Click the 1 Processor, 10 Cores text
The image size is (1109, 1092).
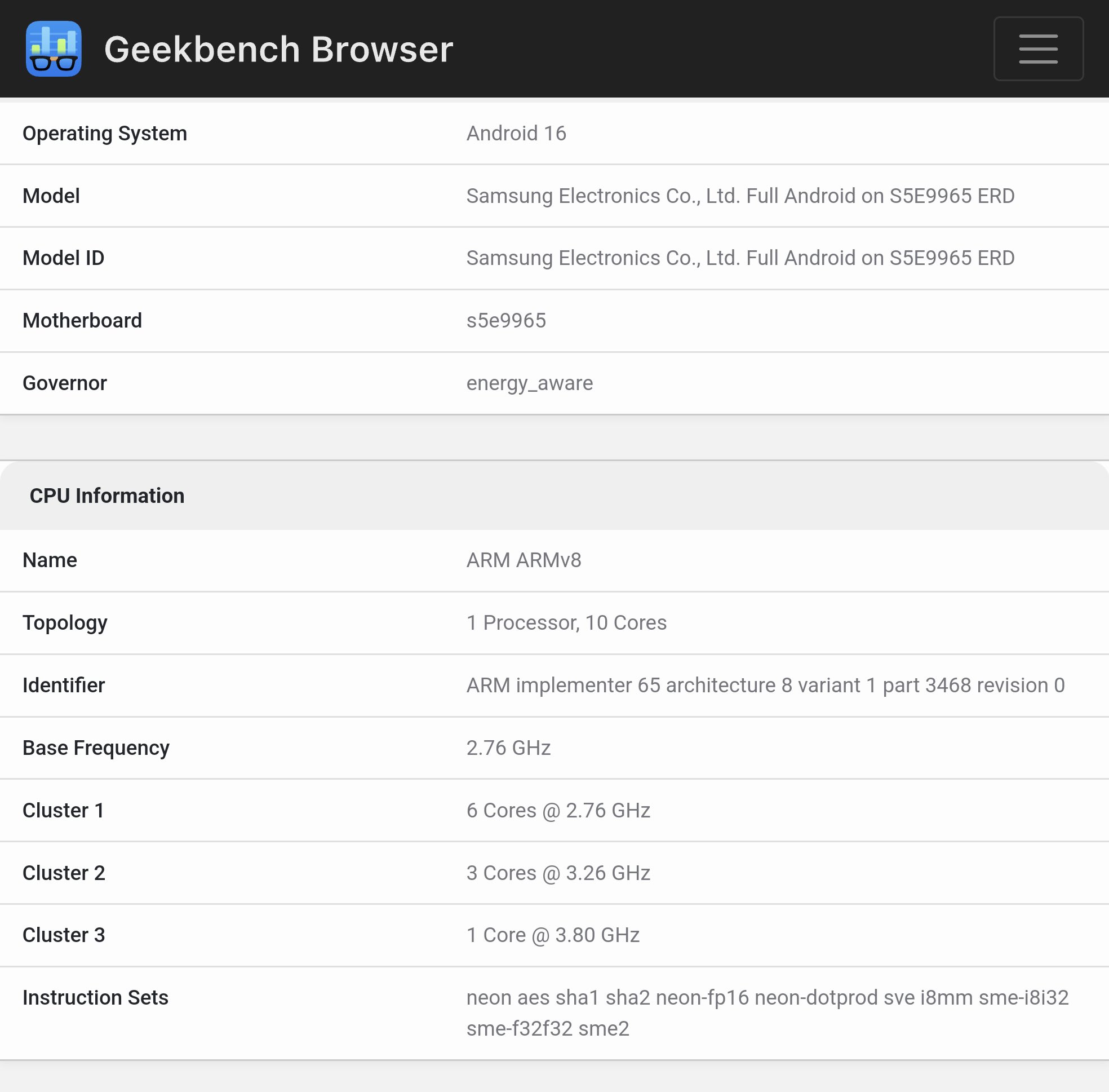tap(566, 623)
